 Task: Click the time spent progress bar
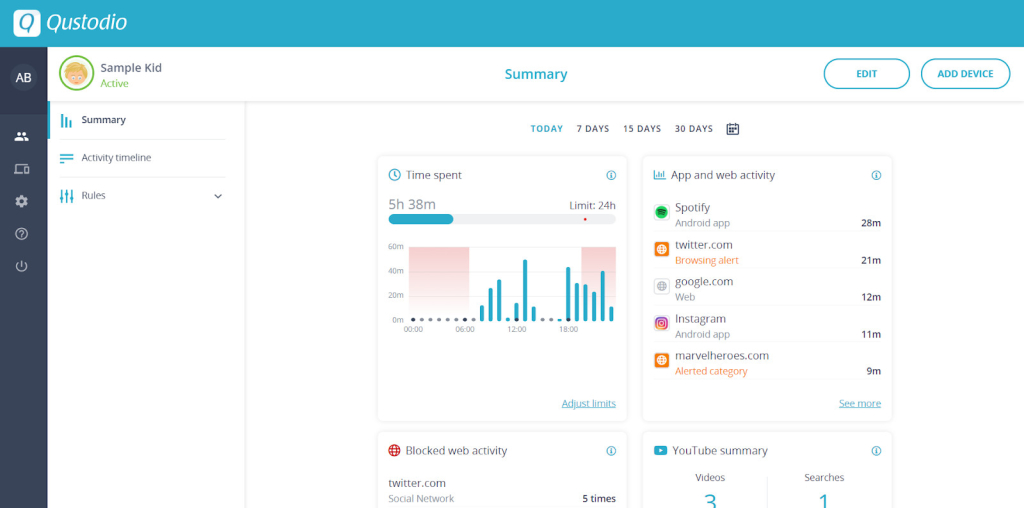(502, 219)
